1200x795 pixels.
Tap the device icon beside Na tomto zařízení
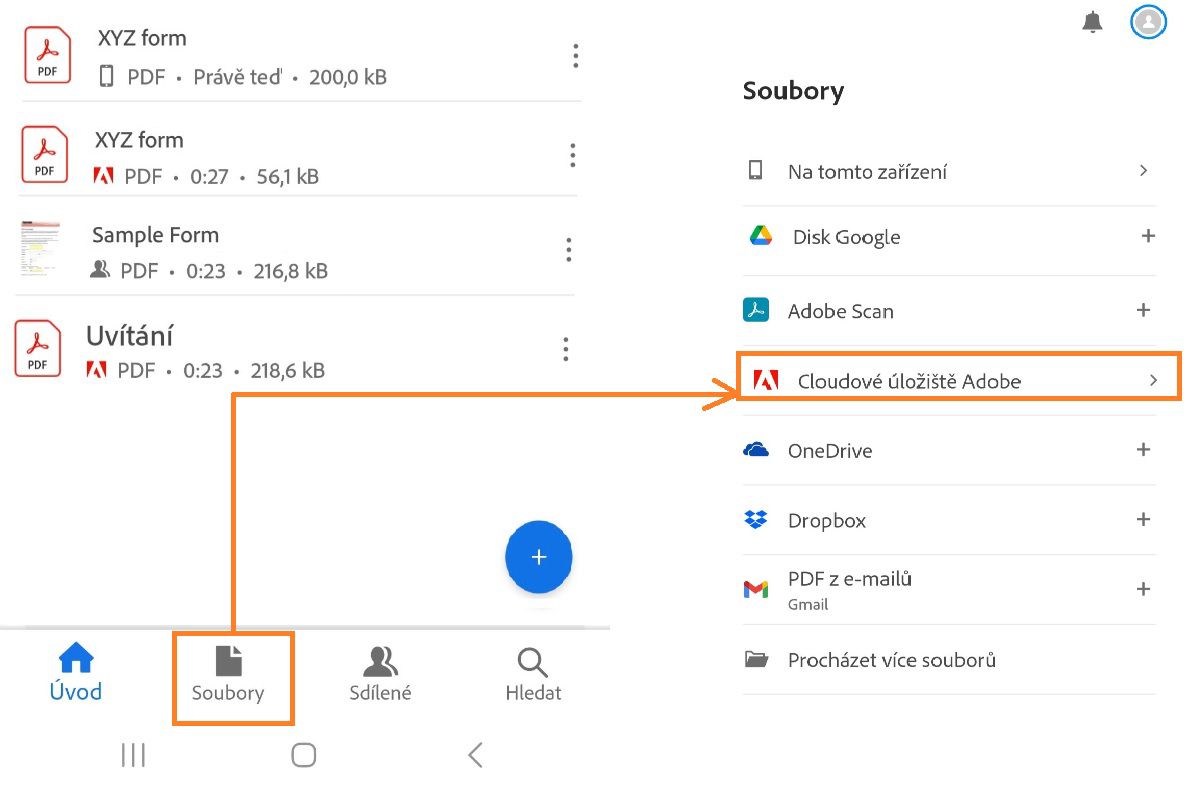tap(756, 171)
